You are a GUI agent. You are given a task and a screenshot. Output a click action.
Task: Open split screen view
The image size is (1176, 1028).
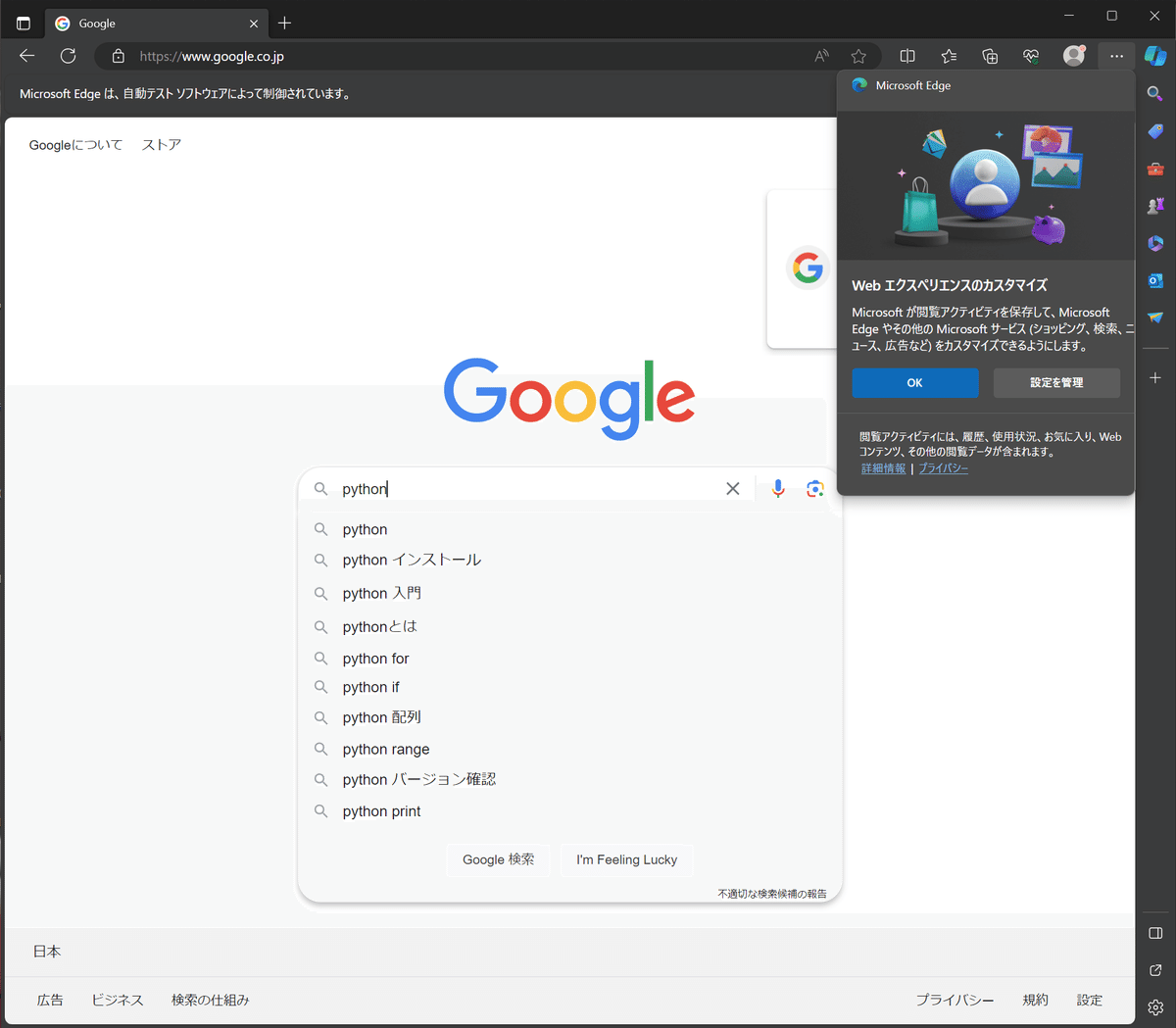point(907,56)
